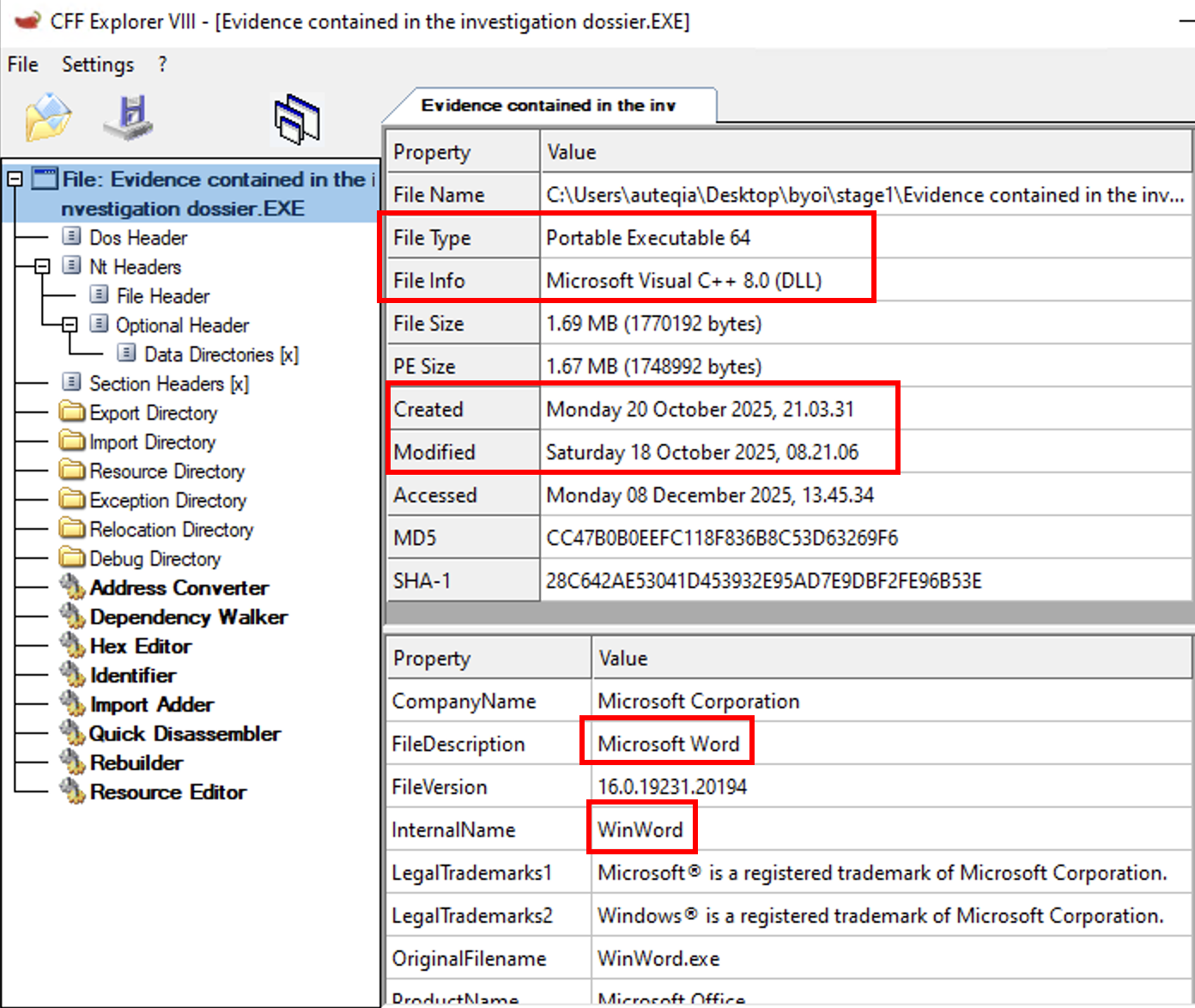The image size is (1195, 1008).
Task: Select the Address Converter tool
Action: (179, 588)
